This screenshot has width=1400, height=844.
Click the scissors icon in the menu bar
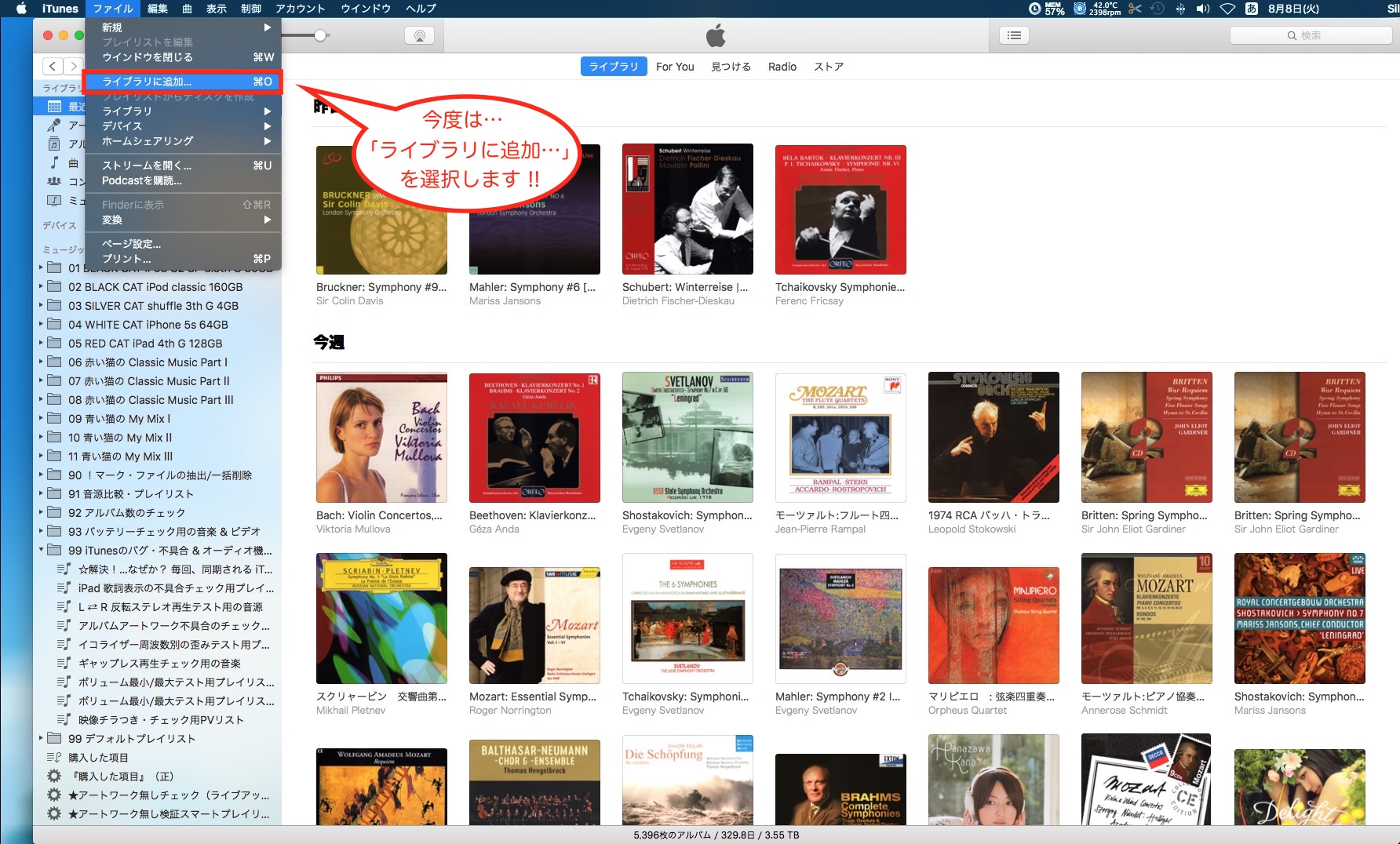(1135, 9)
